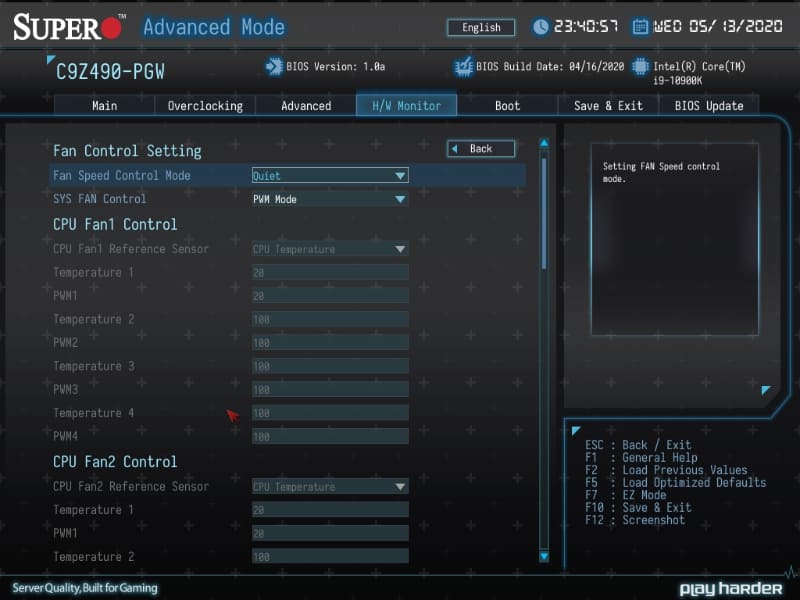Switch to the Overclocking tab

point(205,105)
